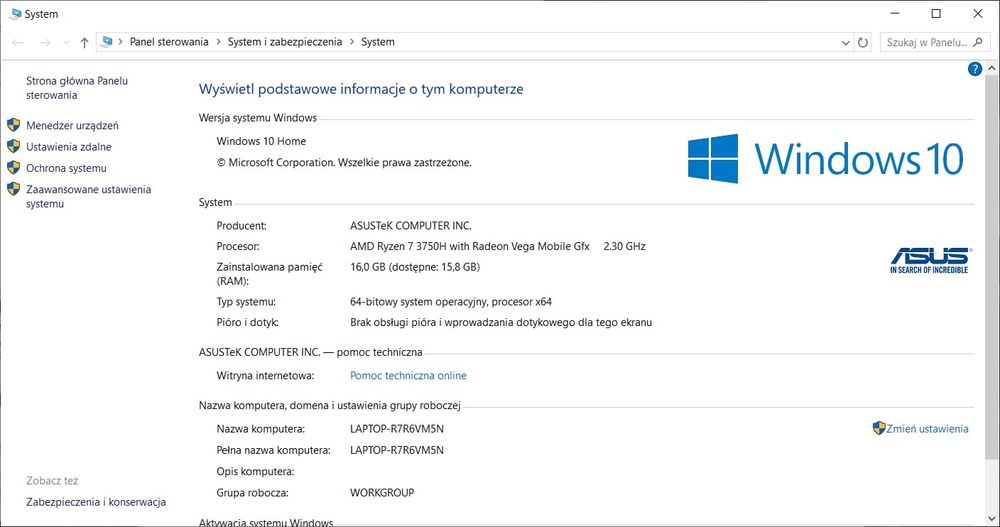Click the magnifier search icon
Image resolution: width=1000 pixels, height=527 pixels.
tap(978, 42)
